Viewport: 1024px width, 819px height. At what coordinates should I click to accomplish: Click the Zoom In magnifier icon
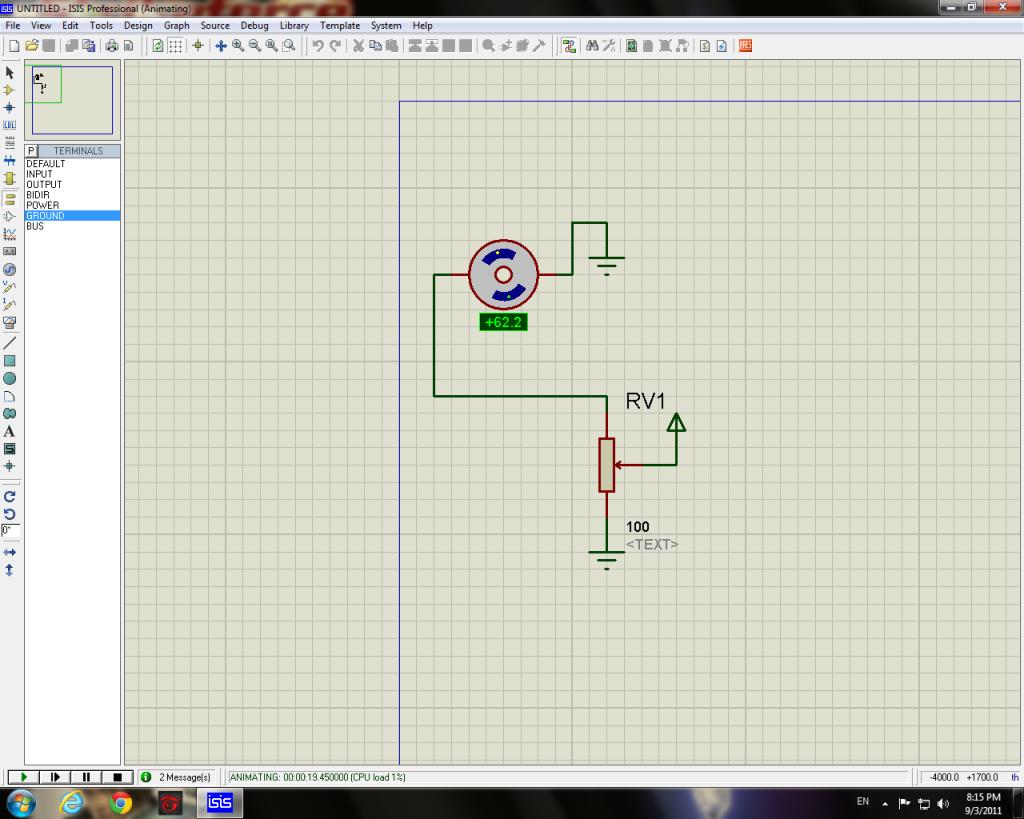coord(238,46)
